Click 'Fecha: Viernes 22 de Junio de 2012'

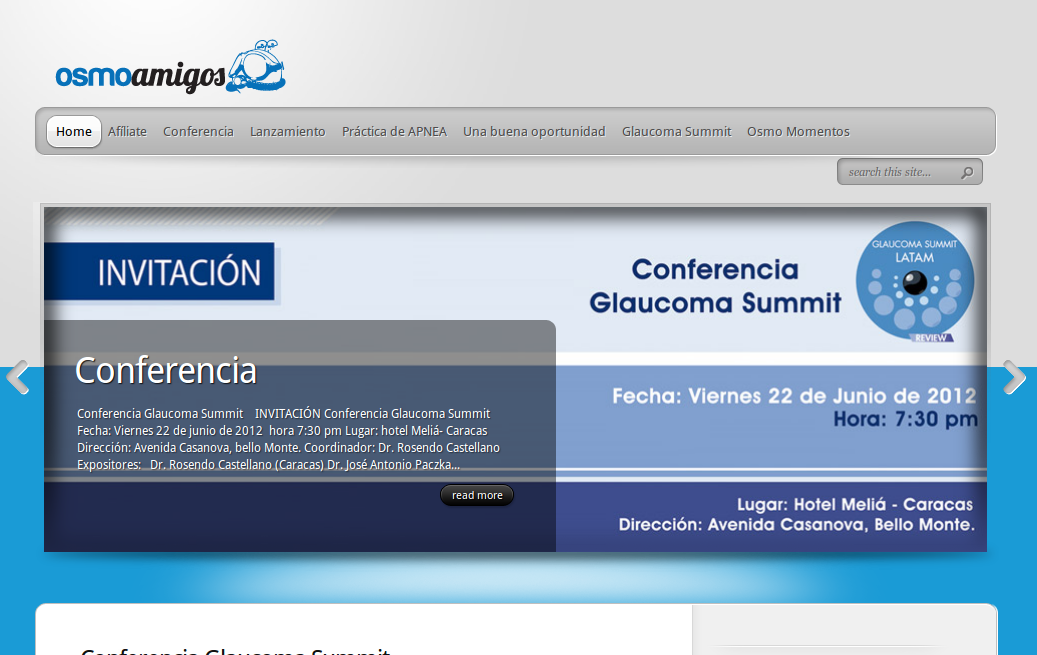pyautogui.click(x=794, y=396)
